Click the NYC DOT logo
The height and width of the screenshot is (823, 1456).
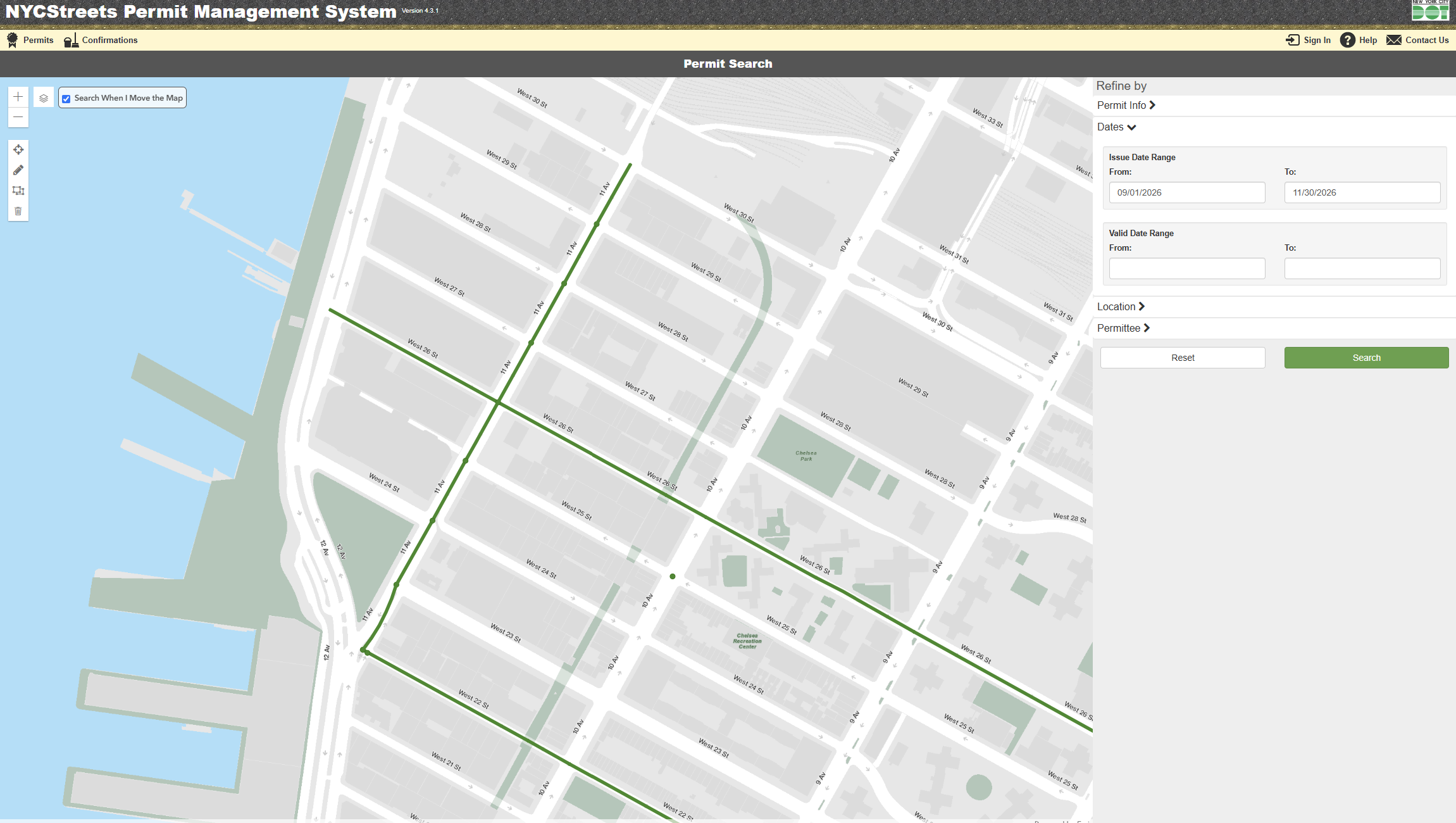pyautogui.click(x=1431, y=10)
